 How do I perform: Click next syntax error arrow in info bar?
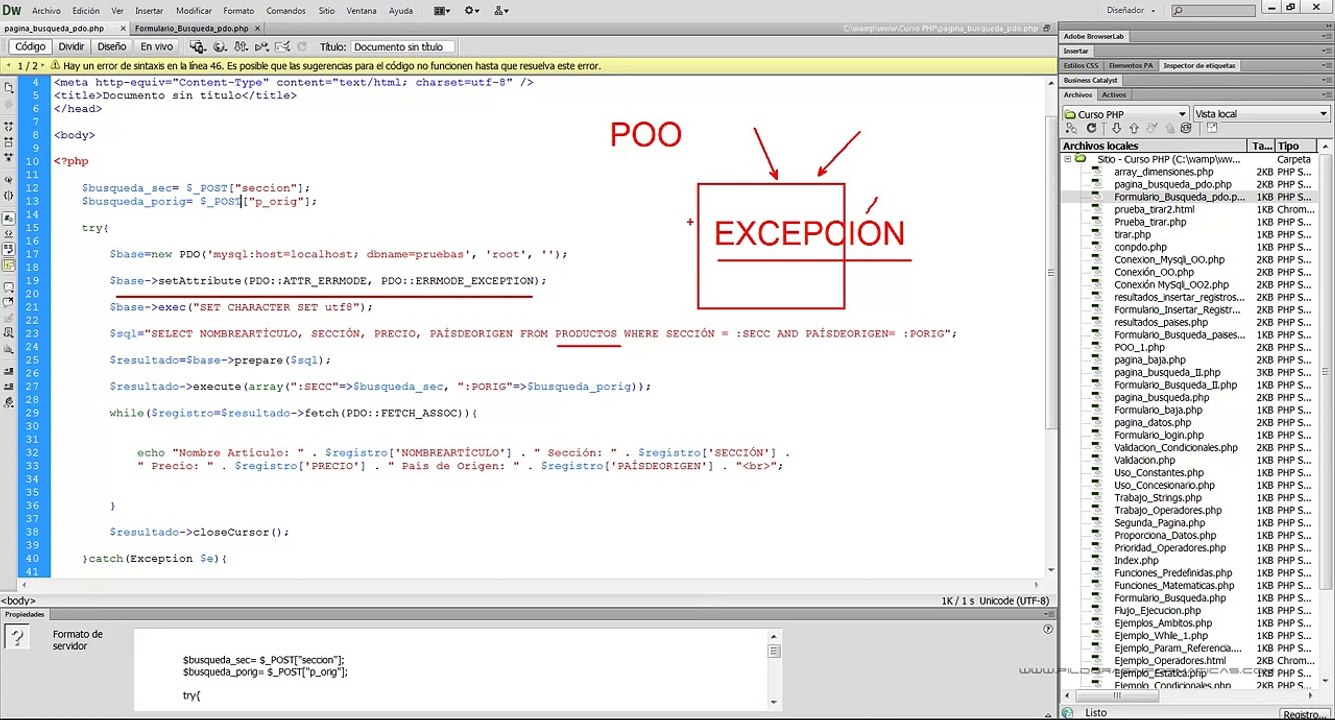[41, 66]
